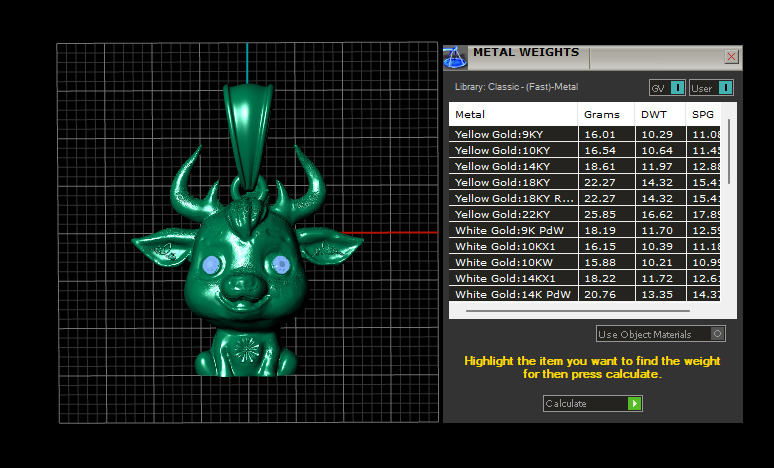The width and height of the screenshot is (774, 468).
Task: Select the Yellow Gold:10KY row
Action: pyautogui.click(x=584, y=150)
